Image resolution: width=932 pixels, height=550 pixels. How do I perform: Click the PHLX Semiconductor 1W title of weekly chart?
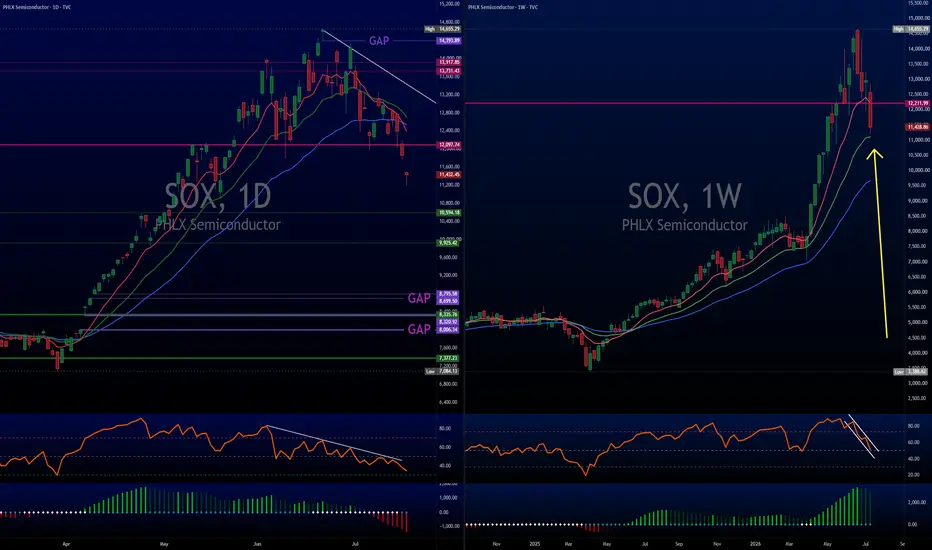click(x=503, y=7)
